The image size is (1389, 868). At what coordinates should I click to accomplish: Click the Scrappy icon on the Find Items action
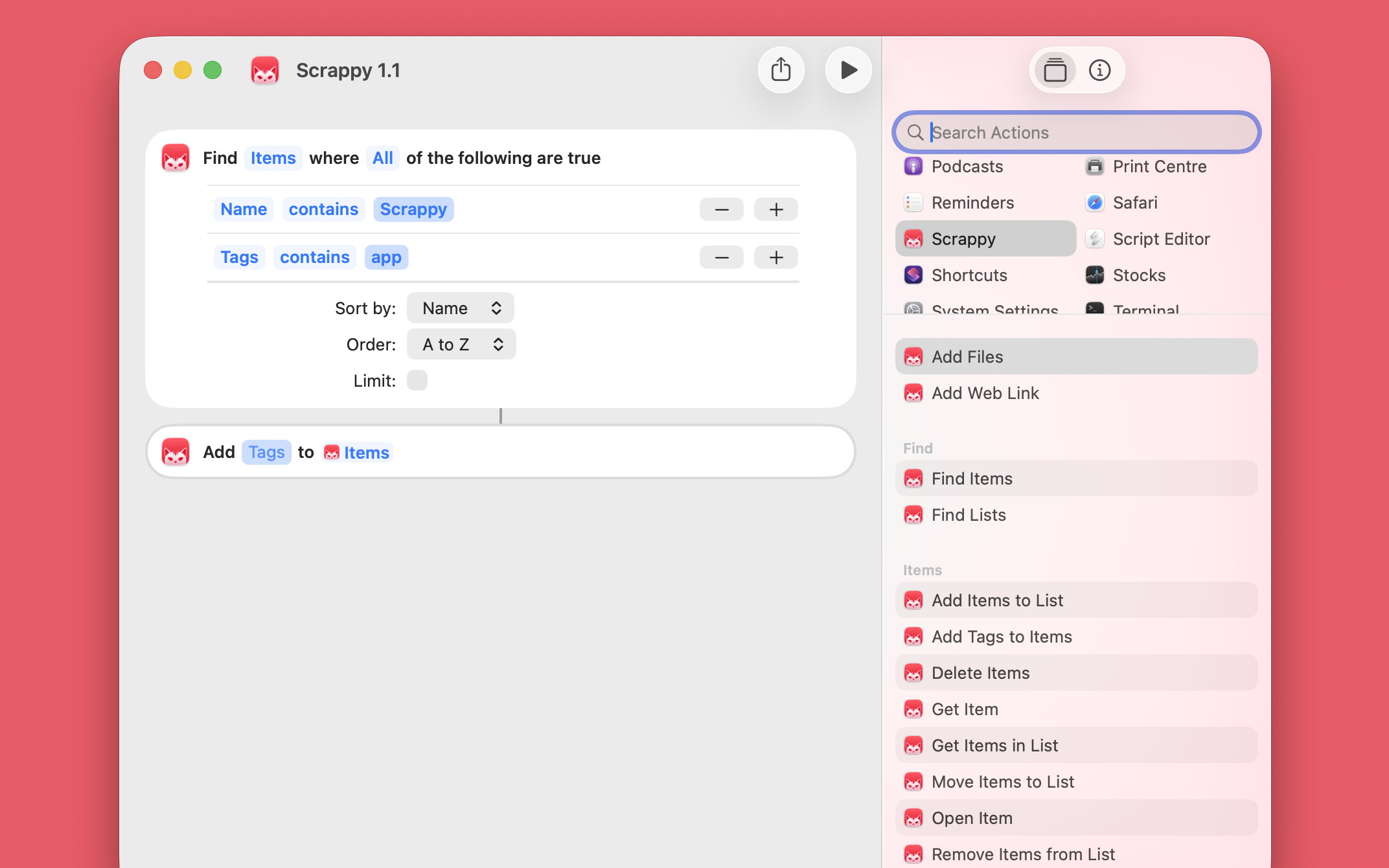(176, 158)
